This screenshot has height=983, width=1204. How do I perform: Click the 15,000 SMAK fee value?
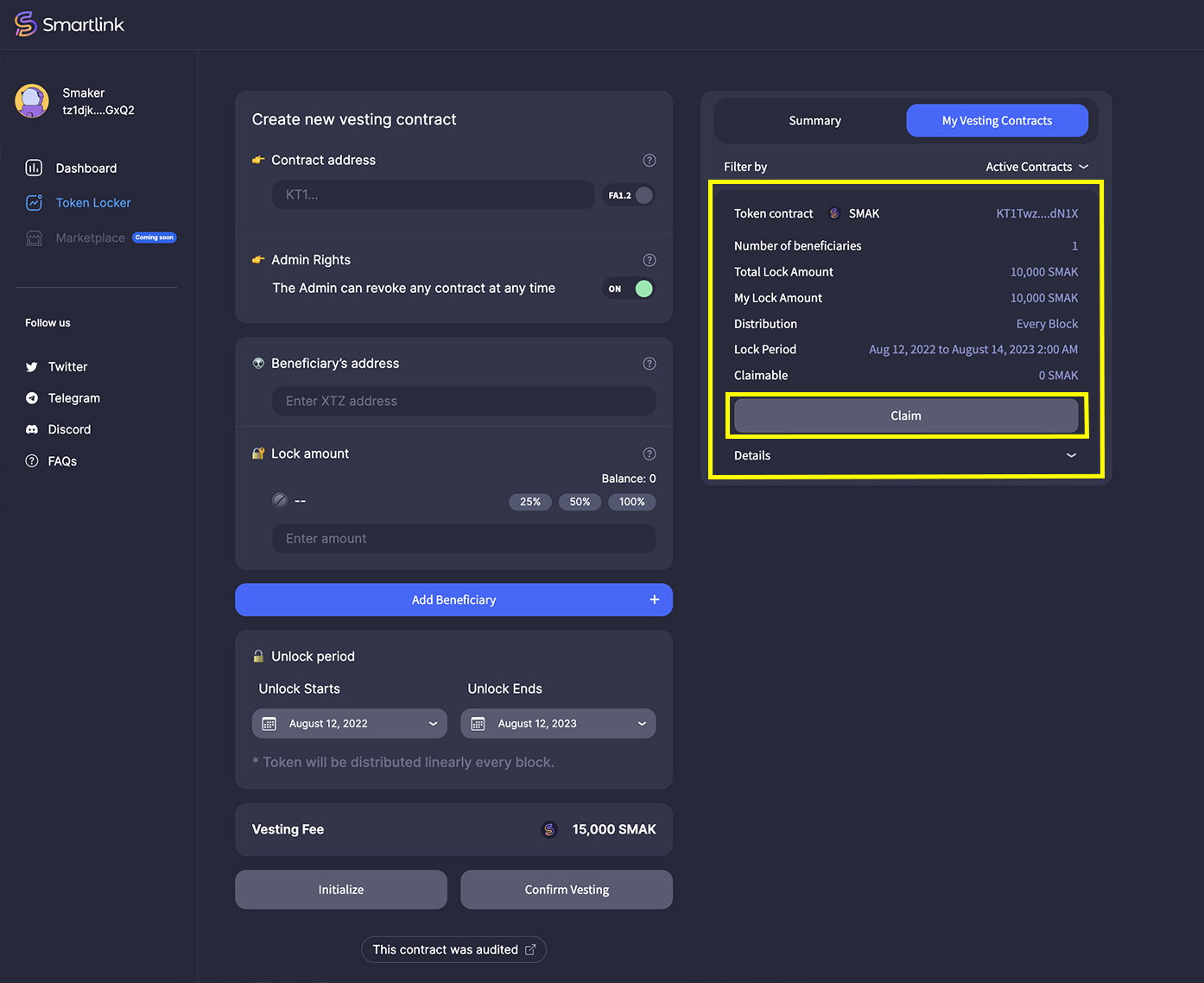[x=614, y=829]
